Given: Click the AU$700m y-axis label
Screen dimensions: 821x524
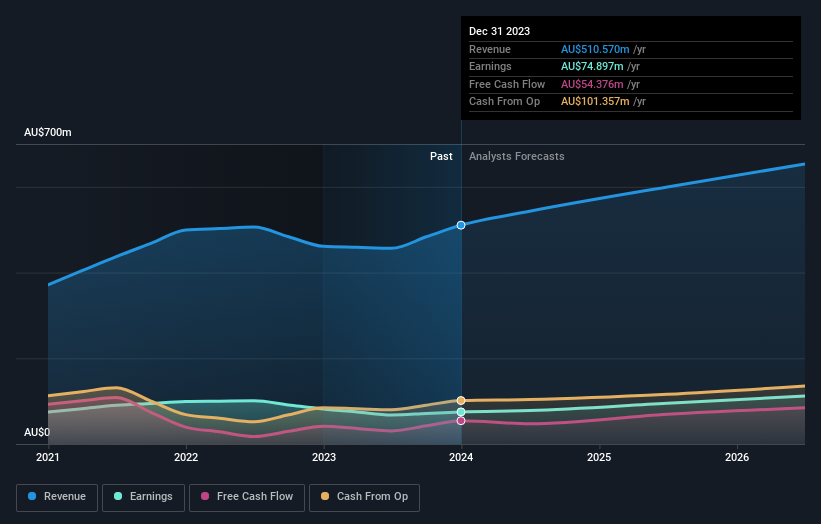Looking at the screenshot, I should [x=48, y=132].
